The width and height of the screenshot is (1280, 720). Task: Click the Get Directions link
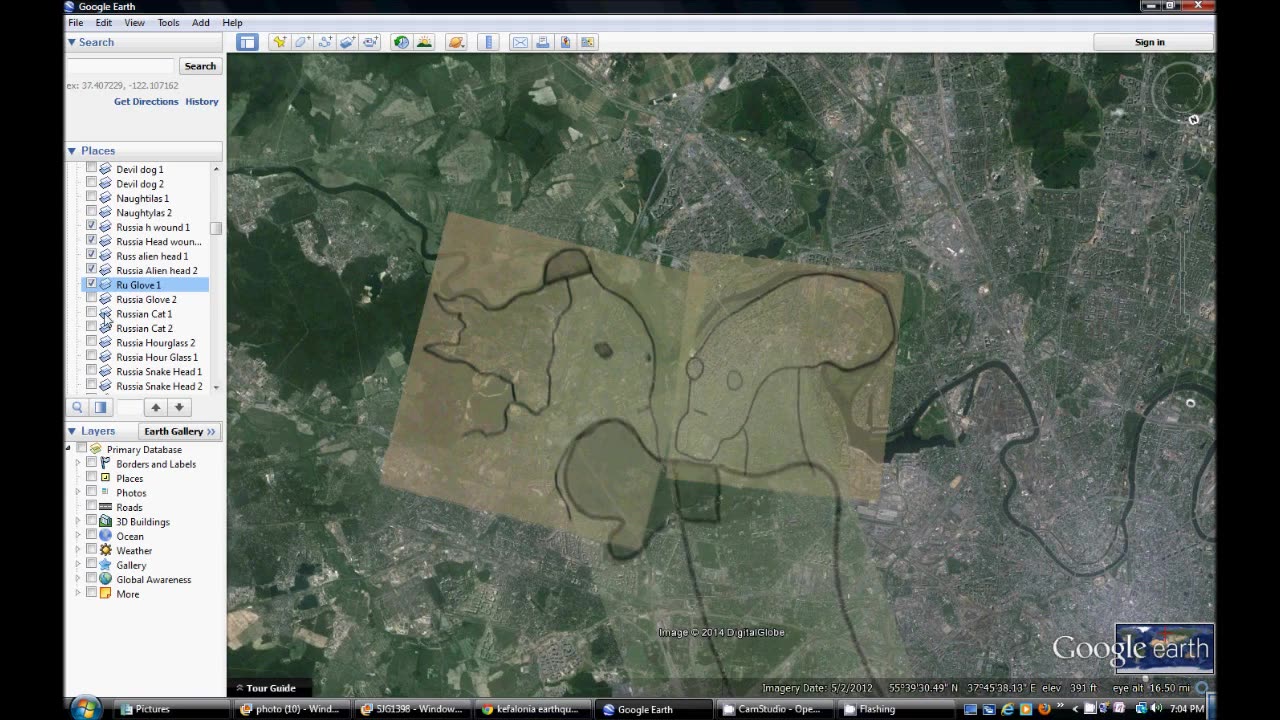click(x=146, y=101)
